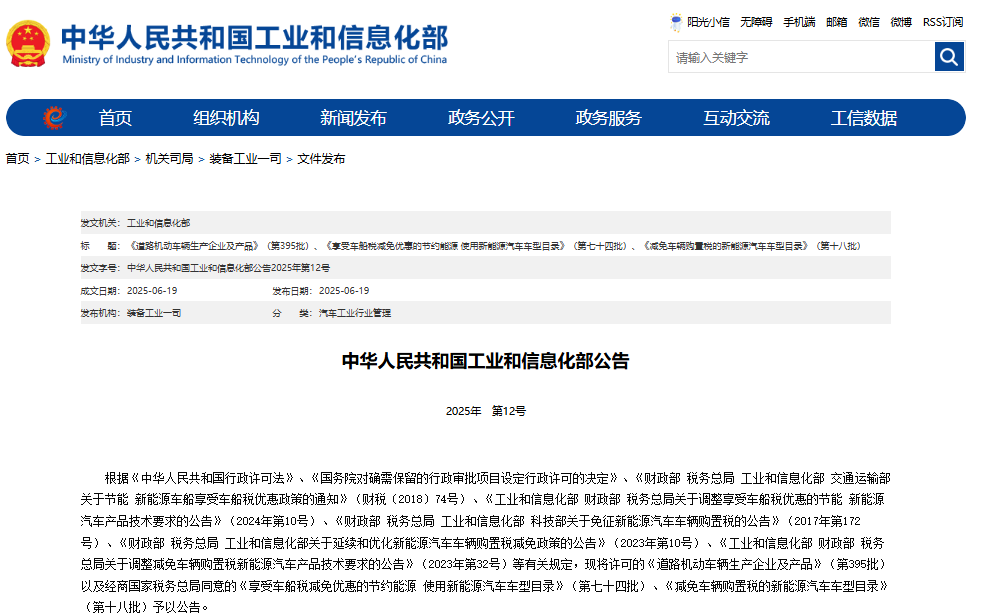The width and height of the screenshot is (982, 616).
Task: Select 政务服务 from the navigation bar
Action: pos(608,117)
